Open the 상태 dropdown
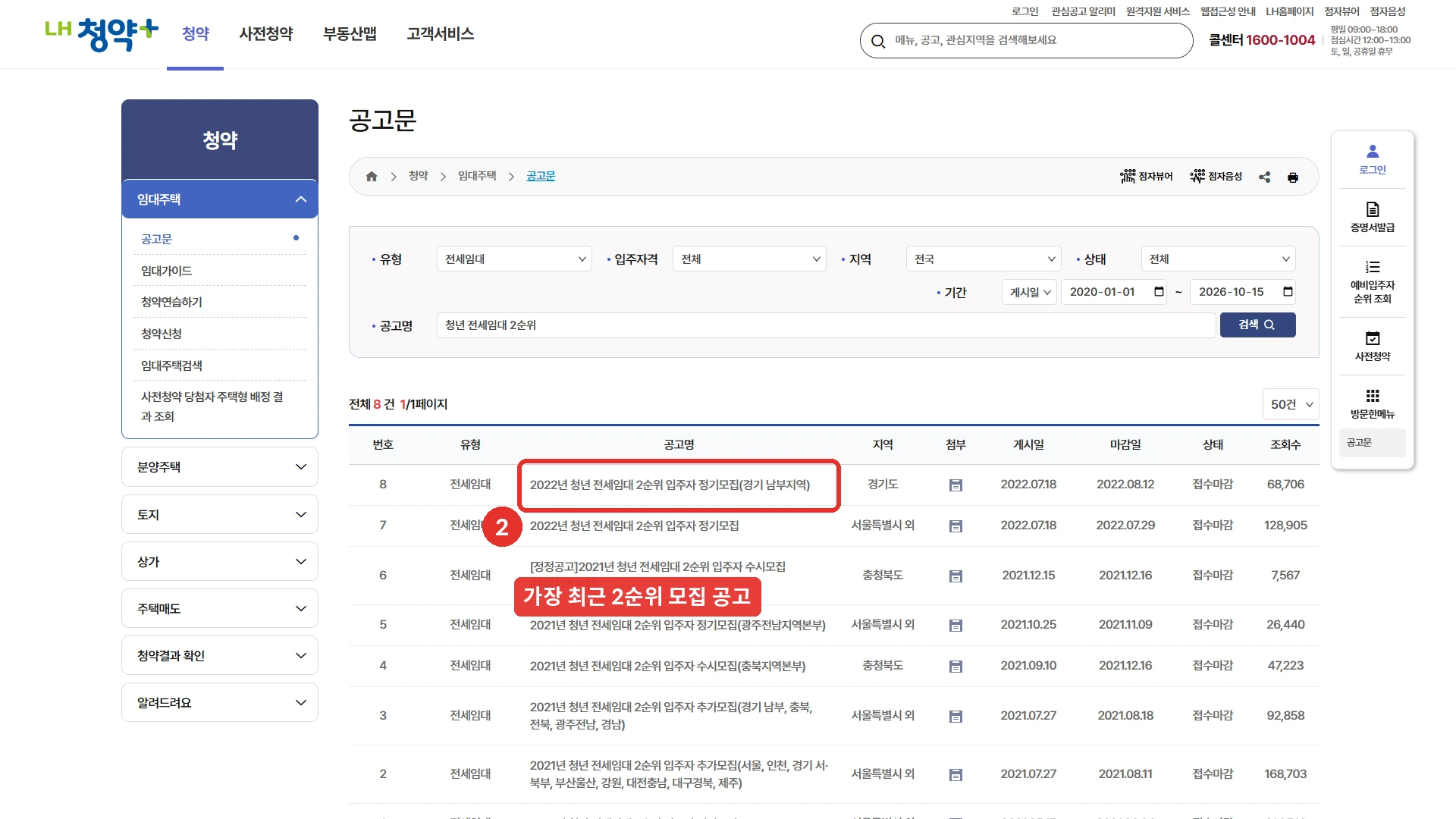Screen dimensions: 1456x819 (x=1219, y=259)
